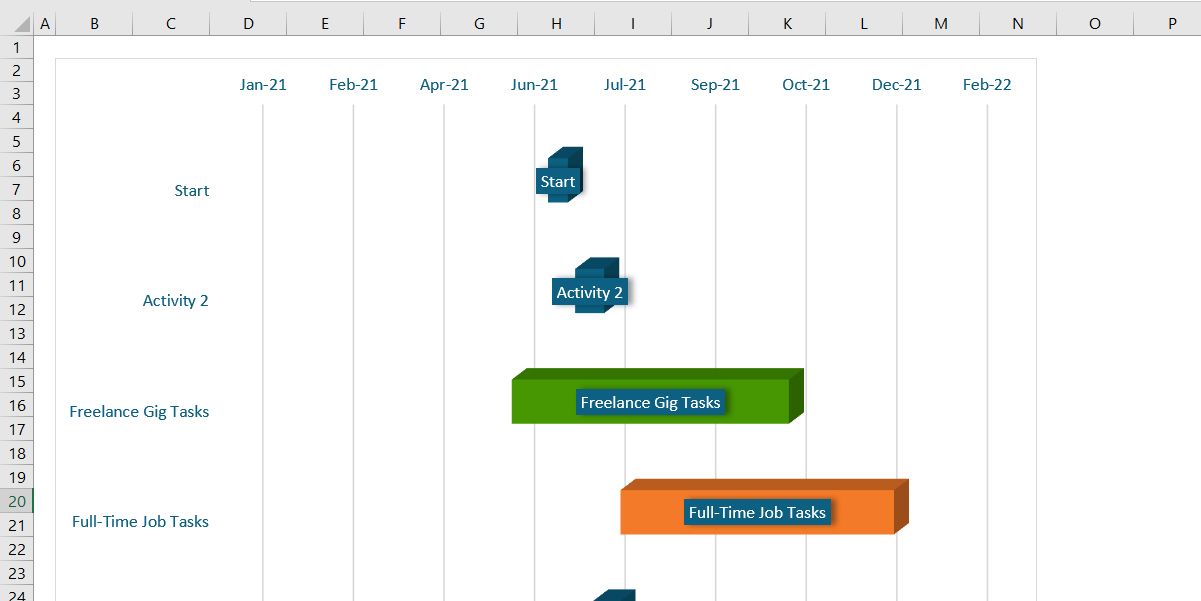Select row 1 header
The height and width of the screenshot is (601, 1201).
click(17, 47)
